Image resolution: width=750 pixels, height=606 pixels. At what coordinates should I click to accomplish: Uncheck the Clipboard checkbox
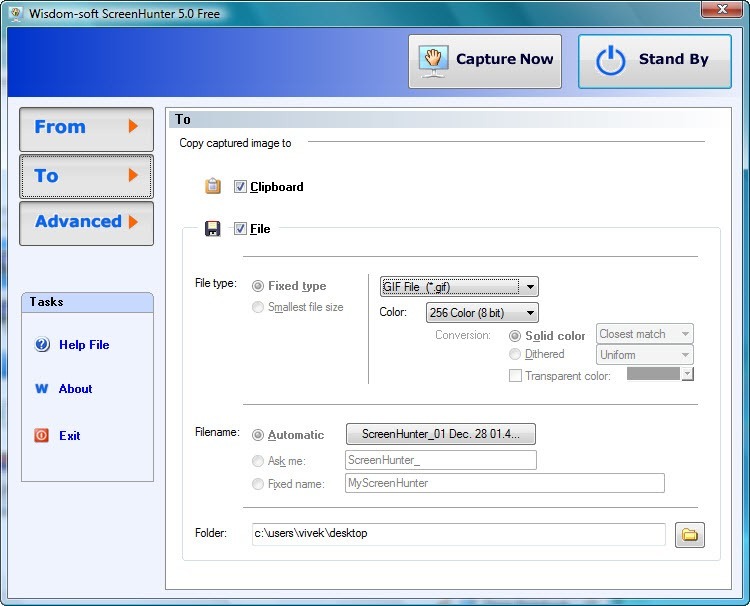click(x=240, y=187)
